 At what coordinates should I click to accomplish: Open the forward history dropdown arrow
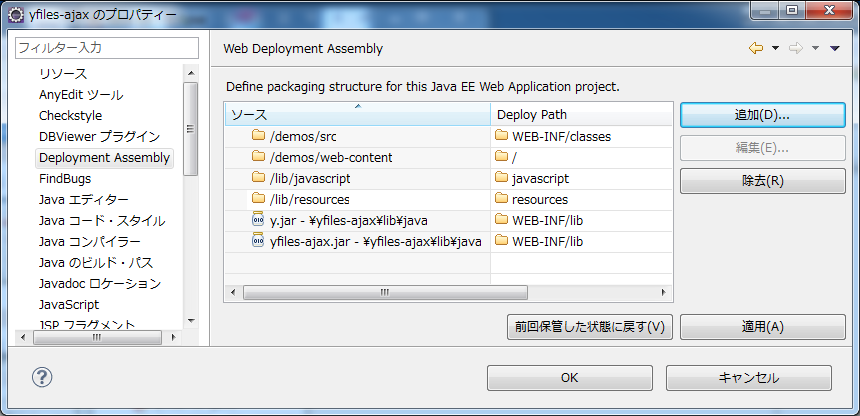click(815, 48)
